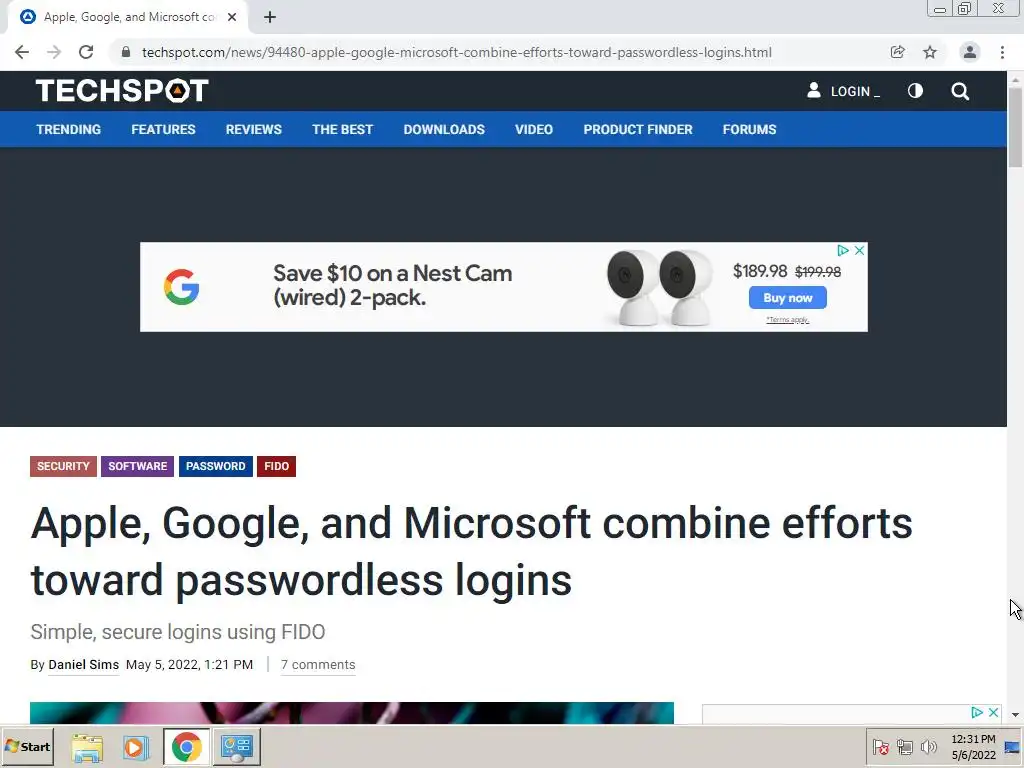Open Chrome three-dot menu
Image resolution: width=1024 pixels, height=768 pixels.
(1002, 52)
